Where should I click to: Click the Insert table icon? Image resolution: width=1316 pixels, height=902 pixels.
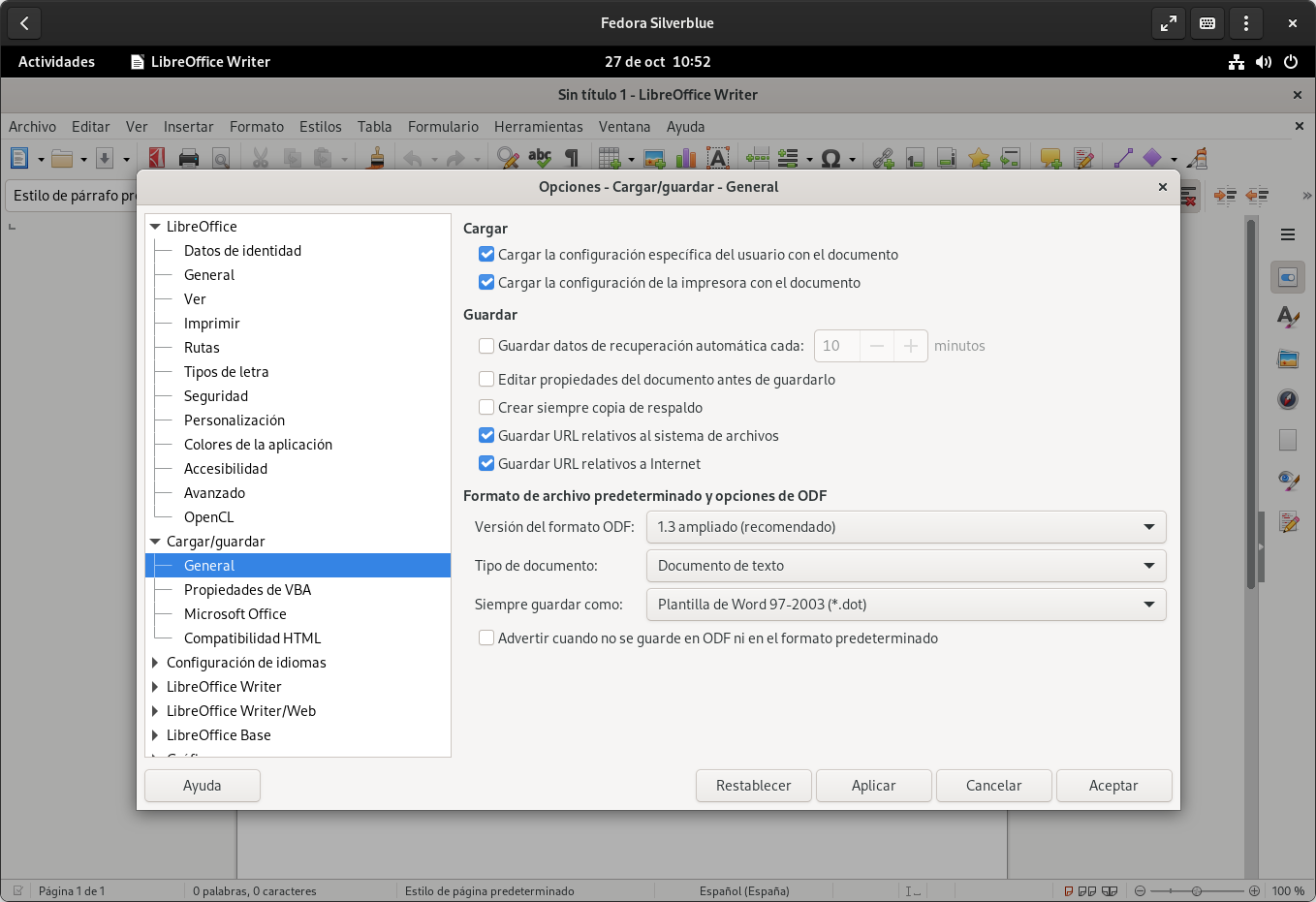click(x=610, y=158)
